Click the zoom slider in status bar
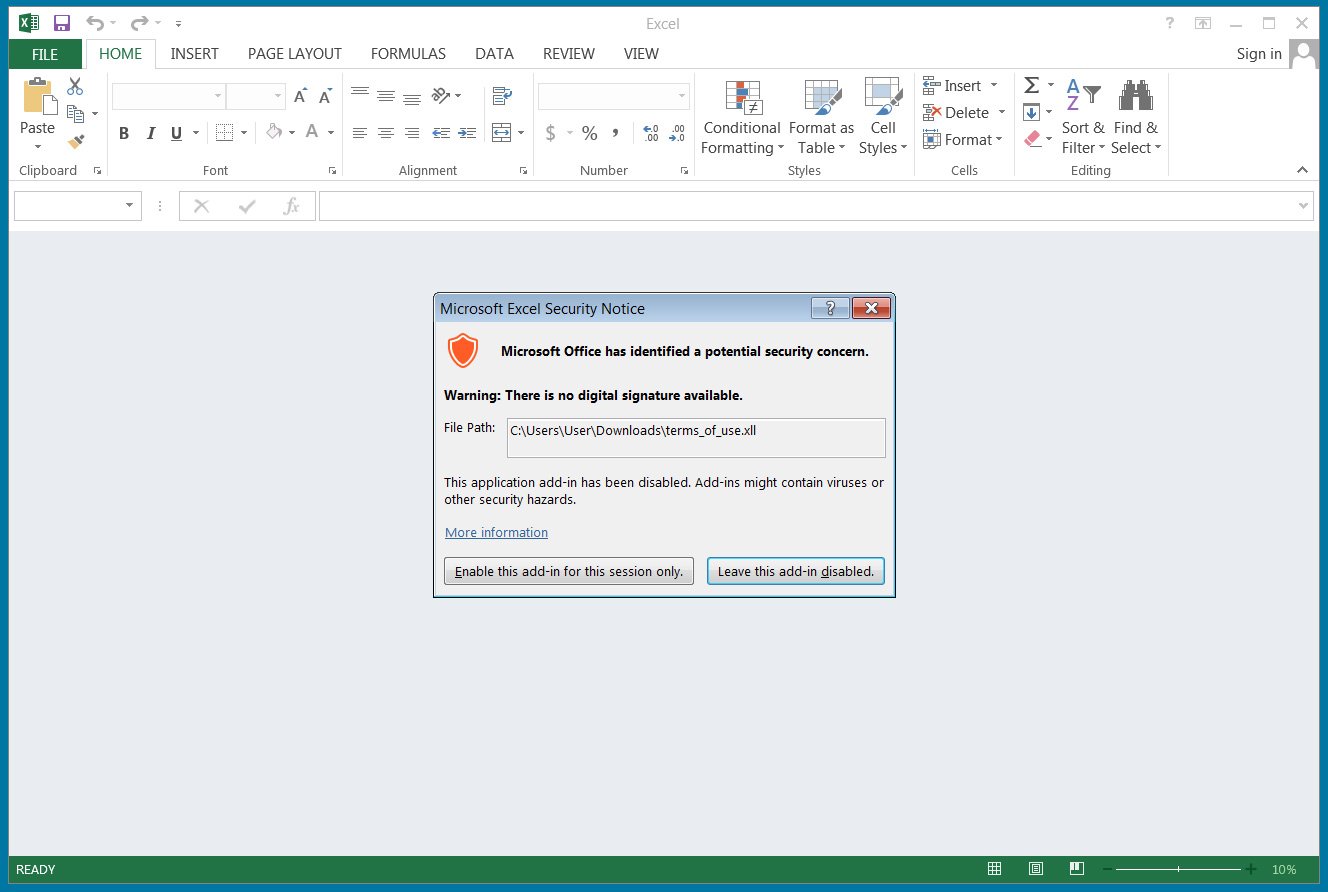This screenshot has width=1328, height=892. (x=1179, y=869)
